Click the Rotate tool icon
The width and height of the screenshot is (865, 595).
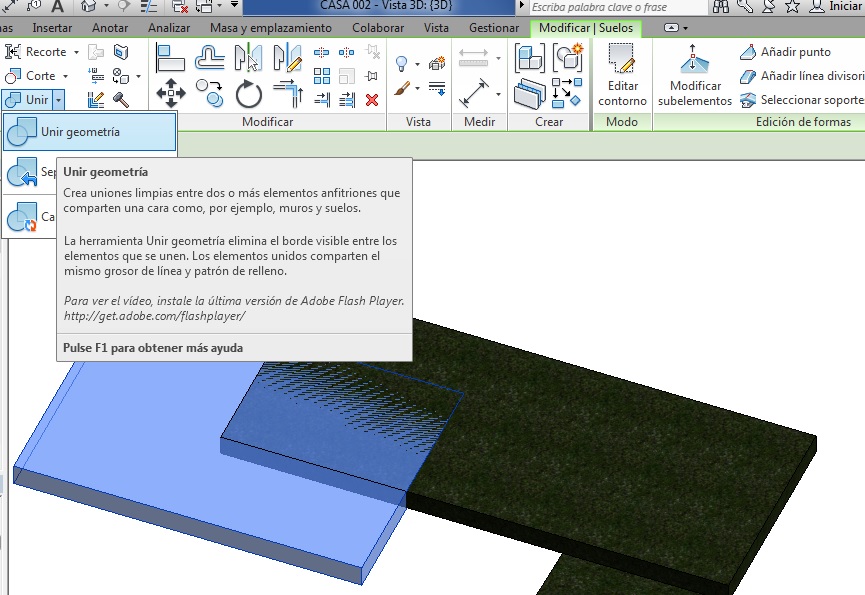point(248,94)
